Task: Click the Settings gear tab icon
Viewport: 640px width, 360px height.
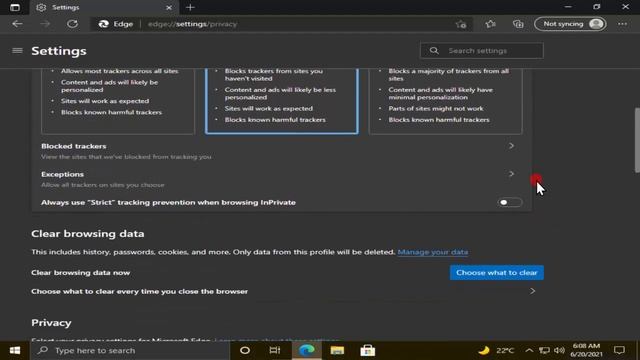Action: 41,7
